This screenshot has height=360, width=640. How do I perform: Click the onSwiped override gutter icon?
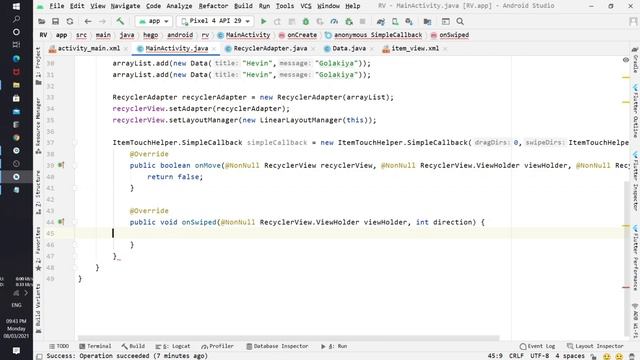click(61, 222)
